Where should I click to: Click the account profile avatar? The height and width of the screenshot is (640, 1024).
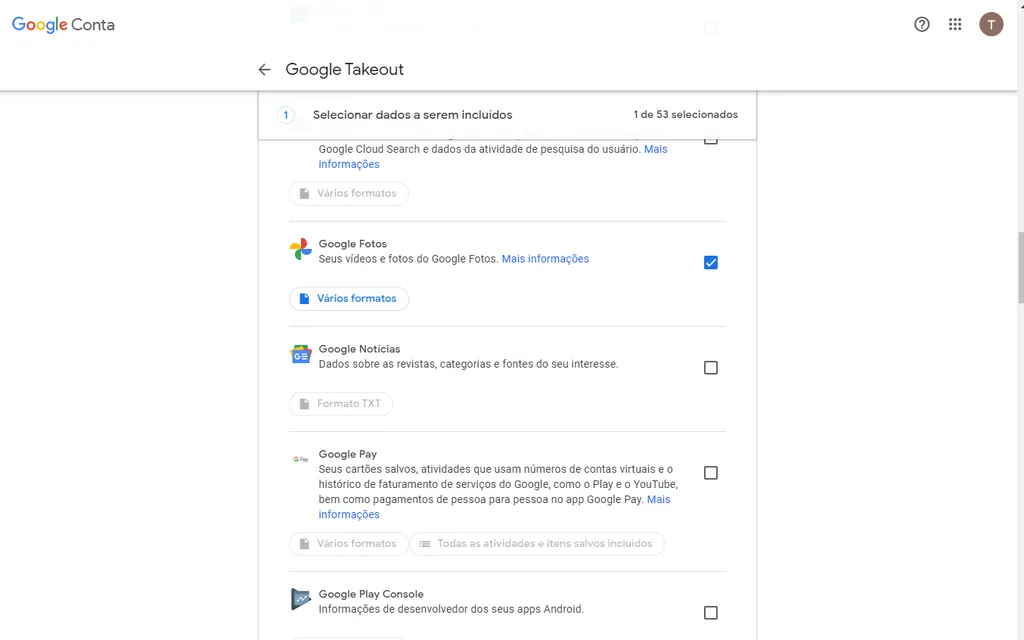pyautogui.click(x=990, y=25)
